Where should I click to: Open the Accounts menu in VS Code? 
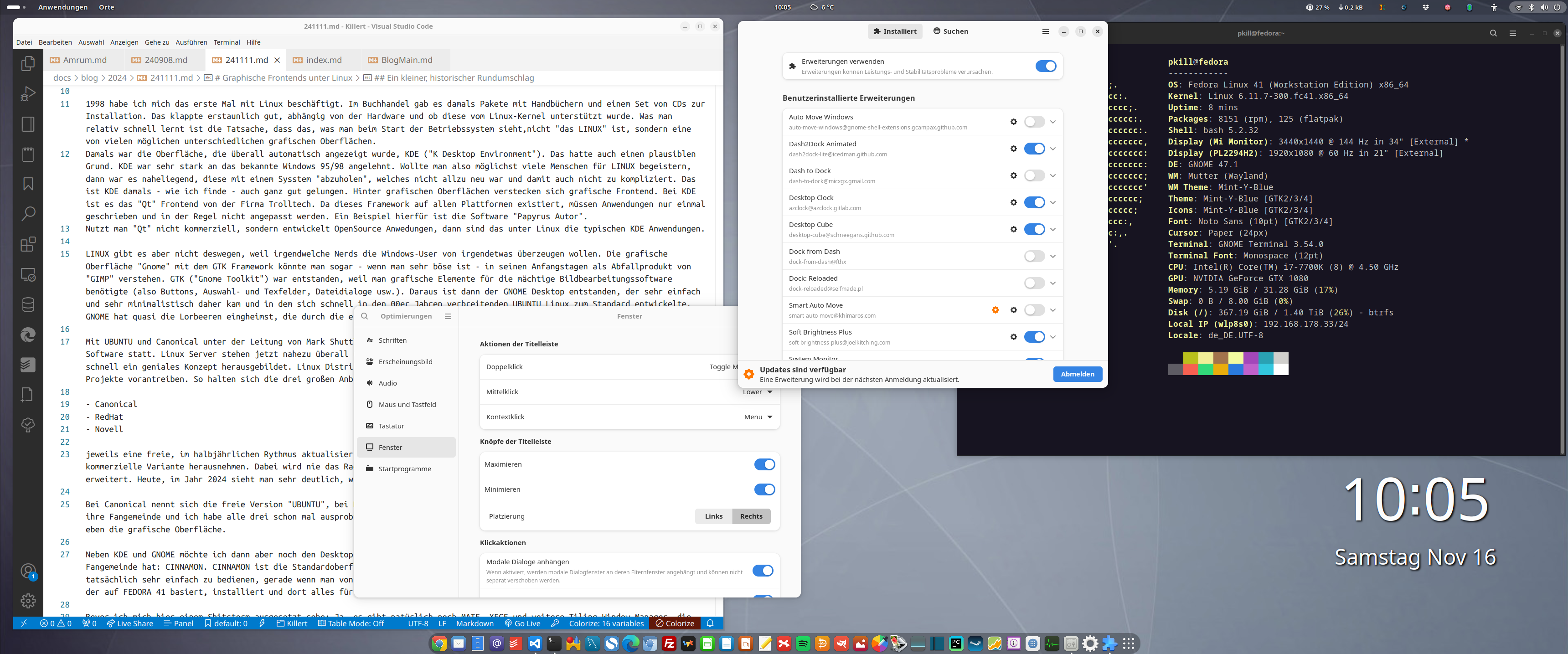point(28,571)
